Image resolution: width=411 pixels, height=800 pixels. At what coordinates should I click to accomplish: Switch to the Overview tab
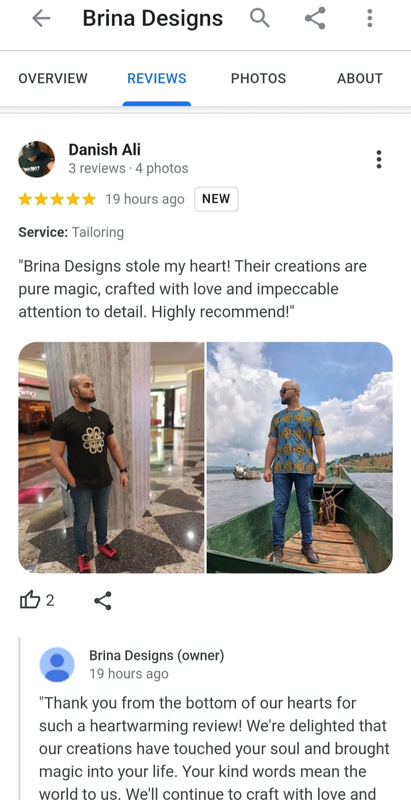[x=53, y=79]
